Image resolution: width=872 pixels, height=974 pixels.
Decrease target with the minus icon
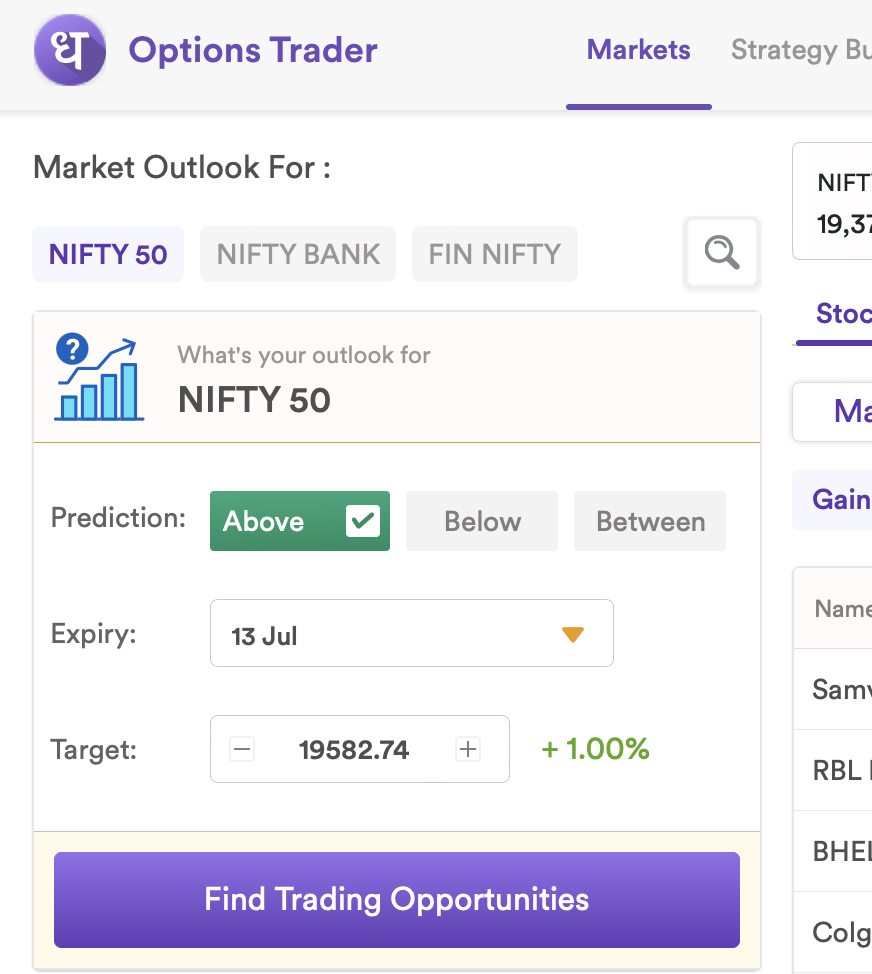pos(242,749)
